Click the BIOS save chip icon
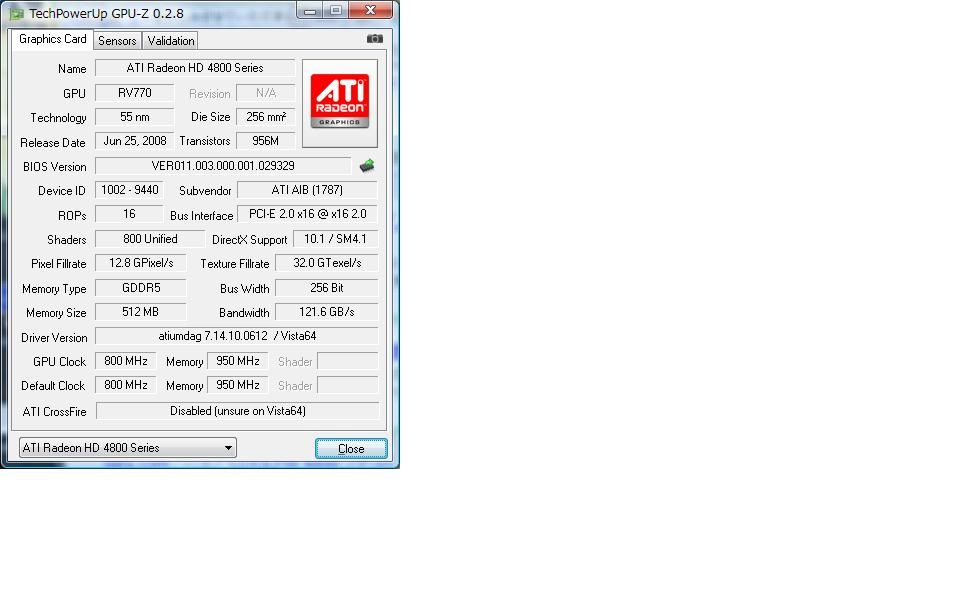 [x=367, y=166]
